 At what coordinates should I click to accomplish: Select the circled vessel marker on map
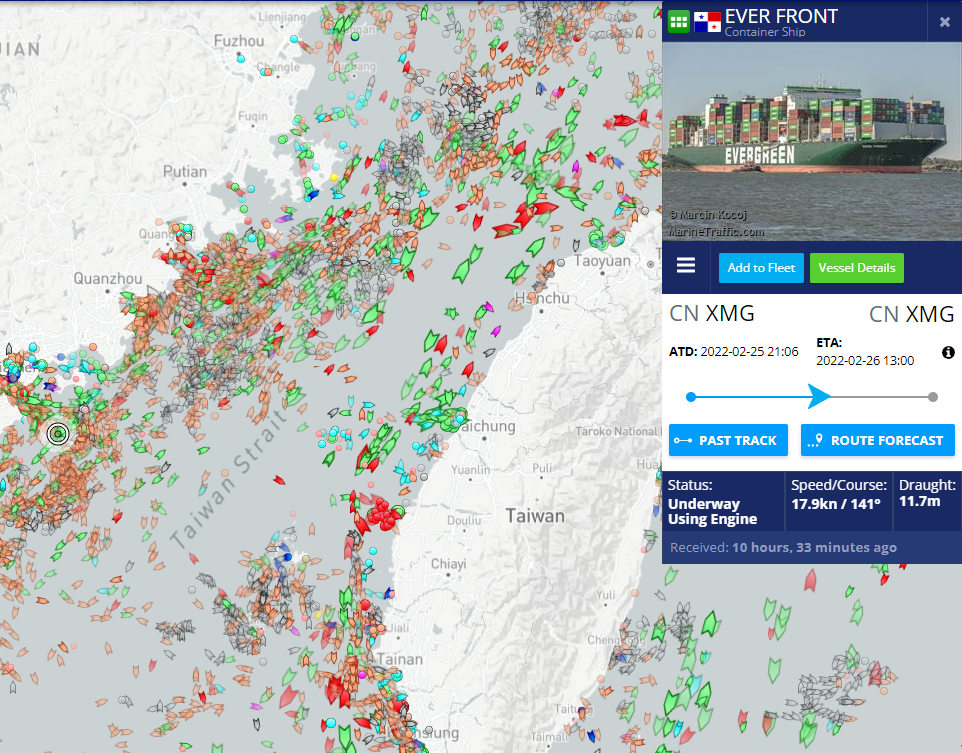pyautogui.click(x=58, y=433)
